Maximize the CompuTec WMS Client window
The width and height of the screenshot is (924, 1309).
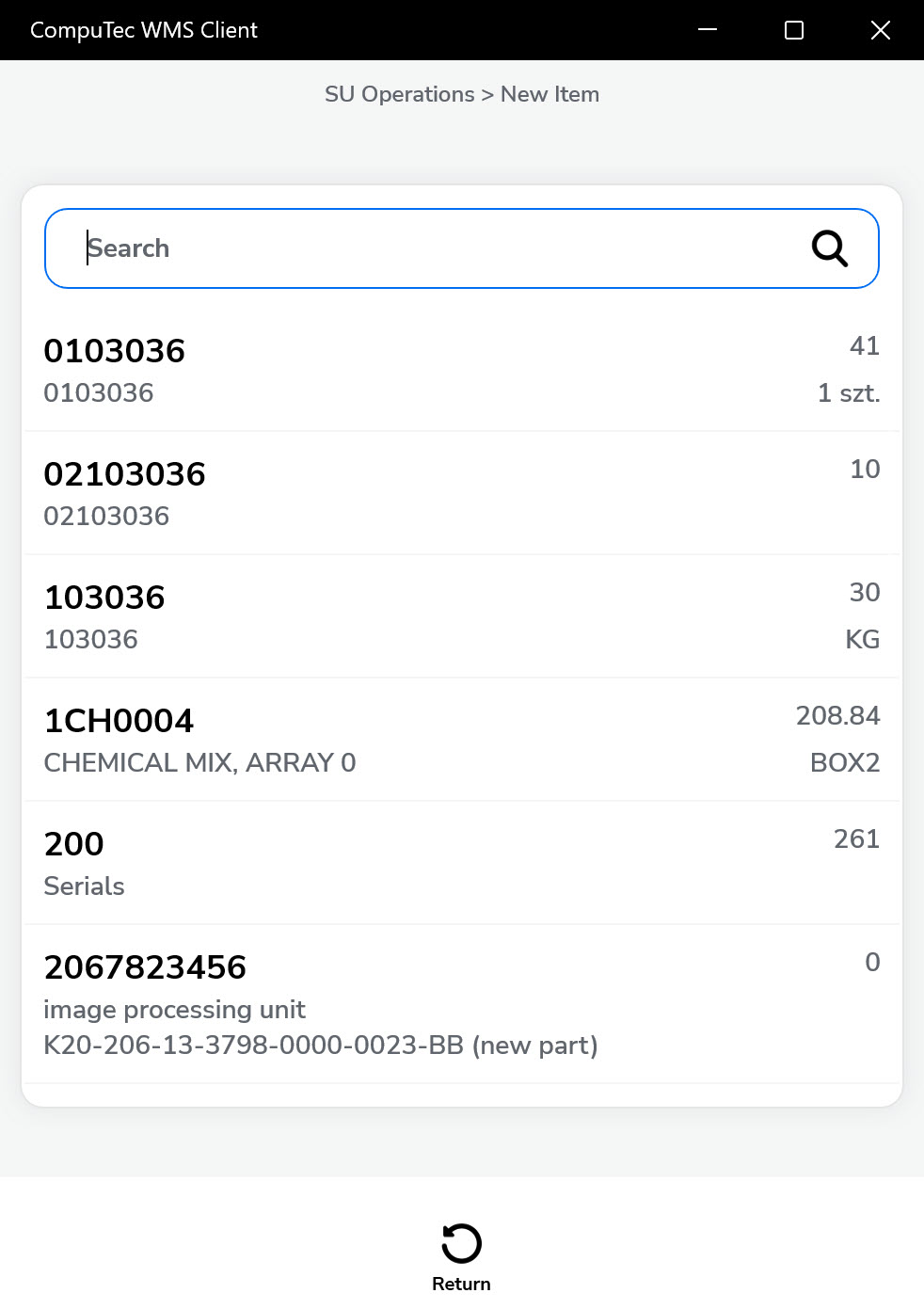794,30
